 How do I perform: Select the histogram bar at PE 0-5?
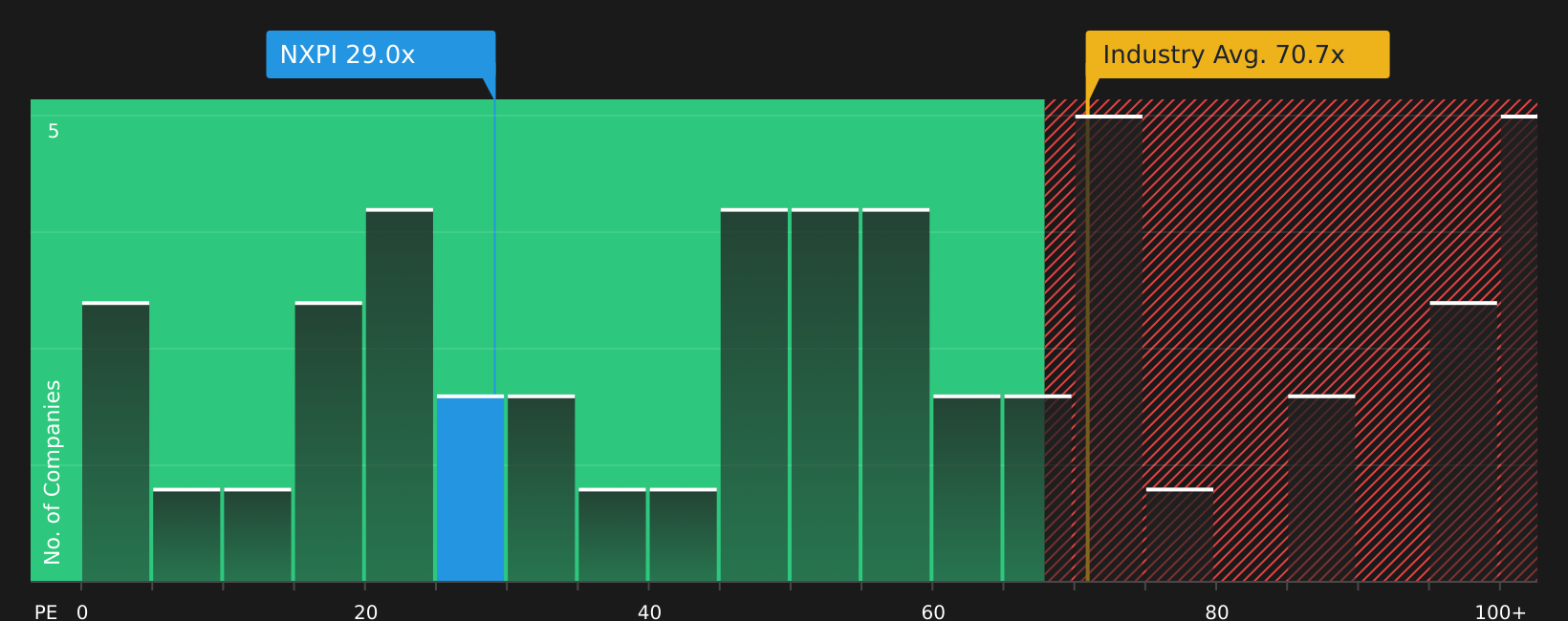[x=116, y=441]
